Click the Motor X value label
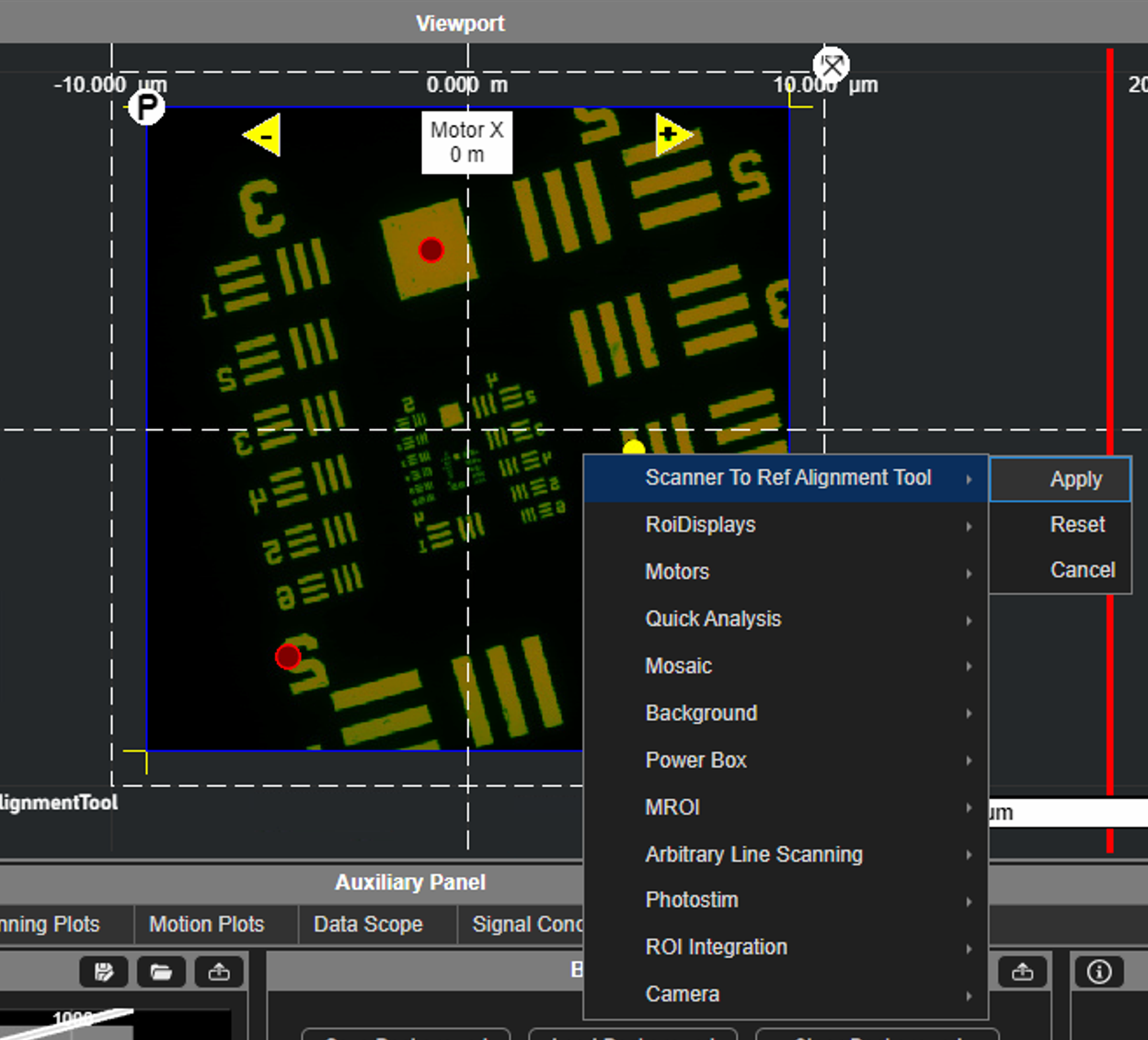Viewport: 1148px width, 1040px height. tap(466, 143)
